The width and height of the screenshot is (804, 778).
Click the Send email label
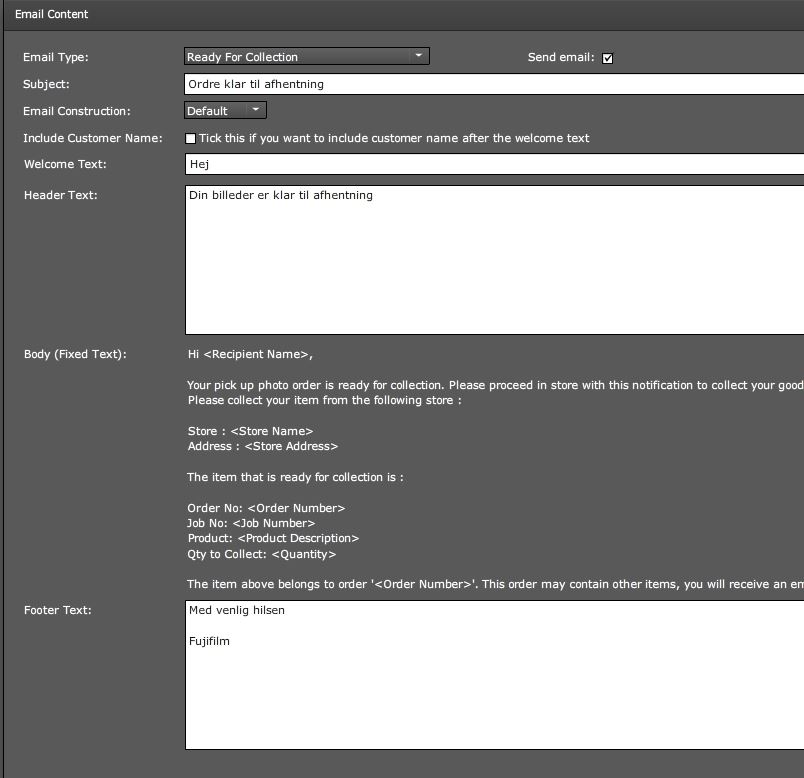[x=561, y=57]
